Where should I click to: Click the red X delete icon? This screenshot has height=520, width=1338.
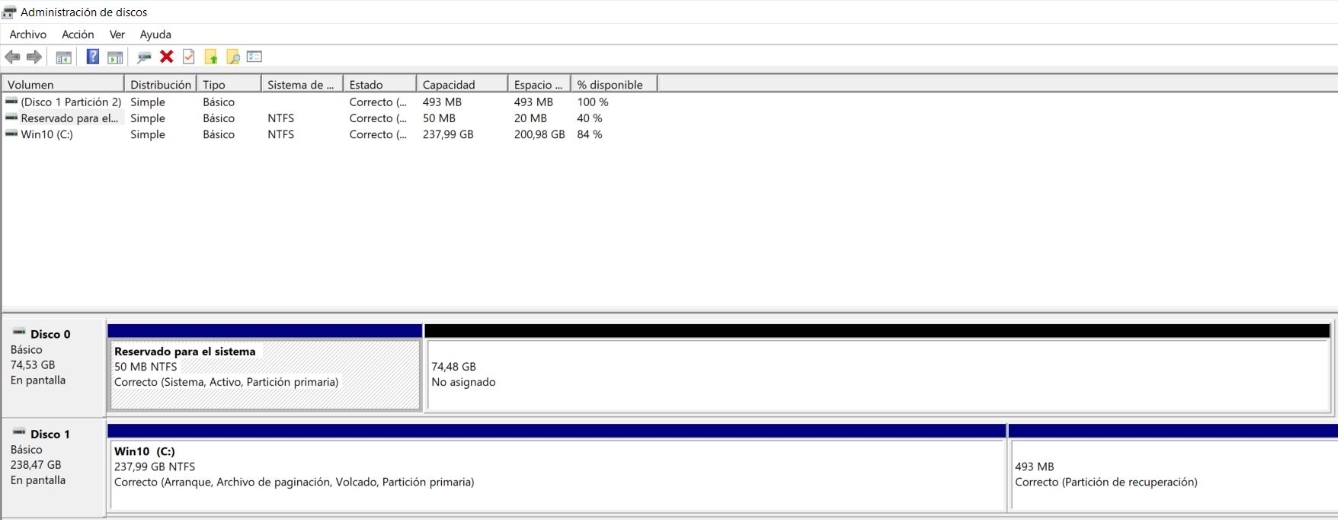pyautogui.click(x=166, y=57)
